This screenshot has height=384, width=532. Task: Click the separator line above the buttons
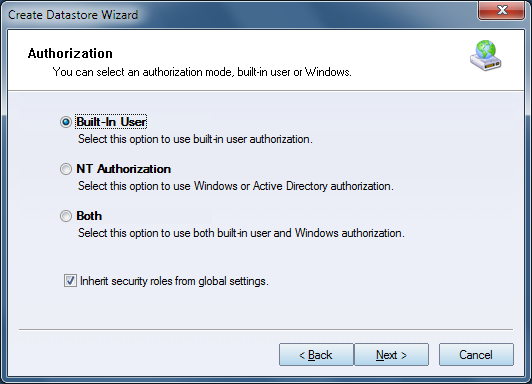pos(266,329)
